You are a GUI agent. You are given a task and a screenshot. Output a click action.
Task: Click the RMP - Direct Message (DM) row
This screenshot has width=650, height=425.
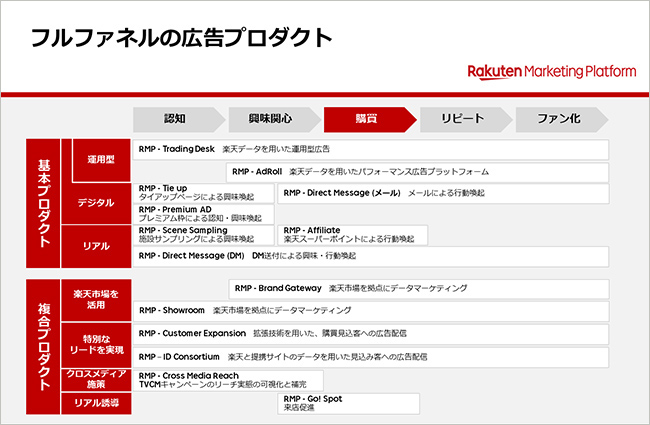(x=371, y=257)
